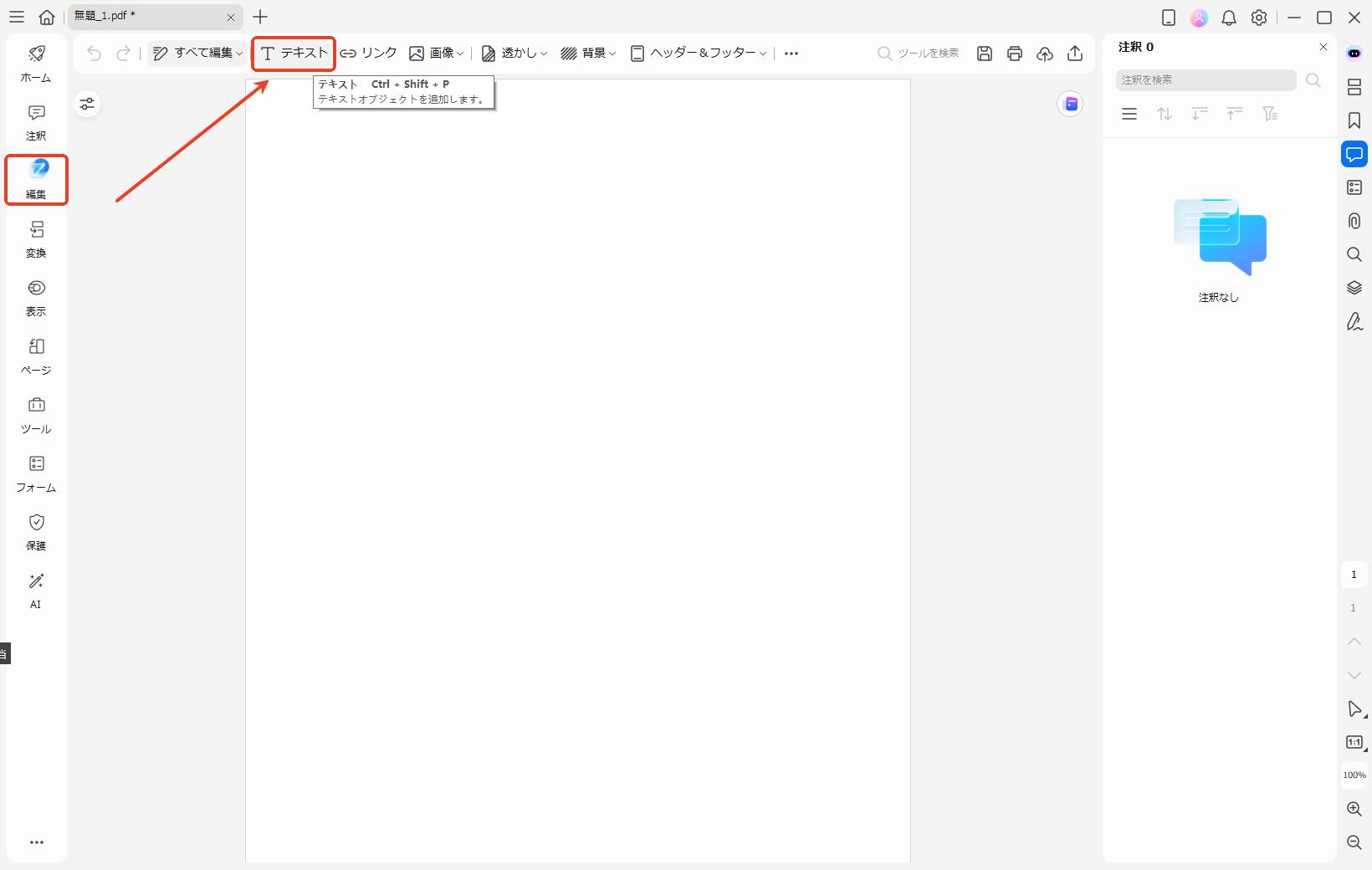
Task: Click the Edit All (すべて編集) button
Action: [x=197, y=54]
